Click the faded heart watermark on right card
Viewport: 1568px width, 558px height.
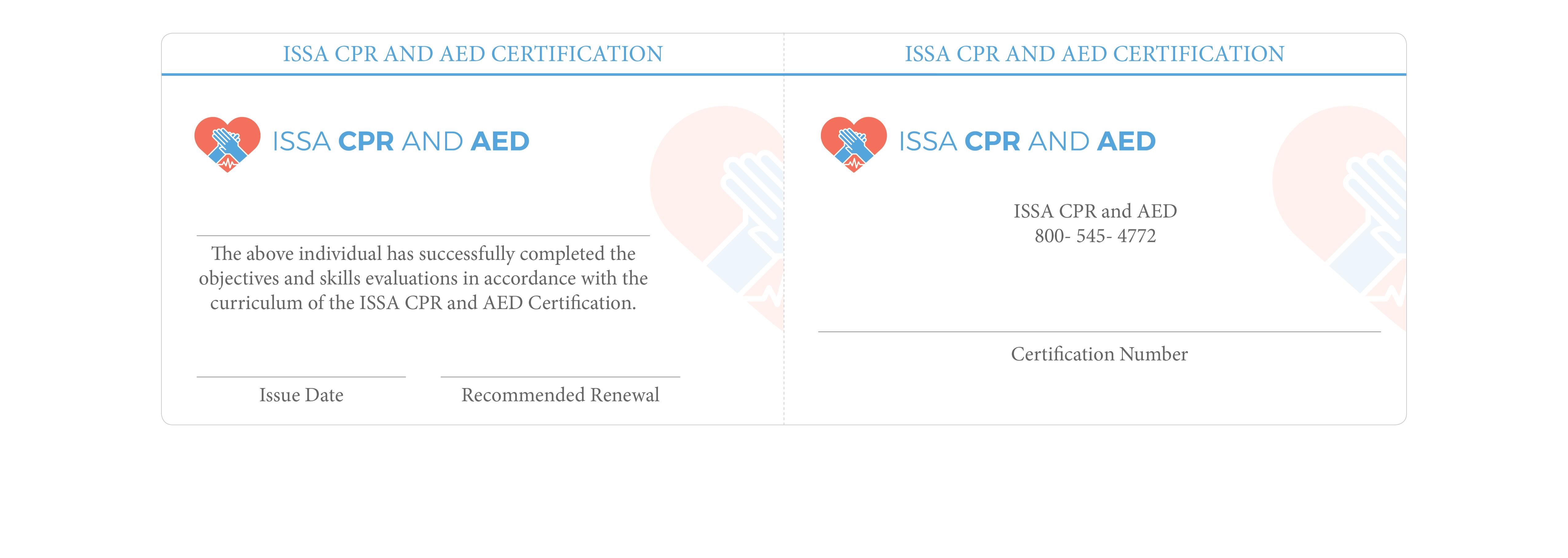(1339, 218)
